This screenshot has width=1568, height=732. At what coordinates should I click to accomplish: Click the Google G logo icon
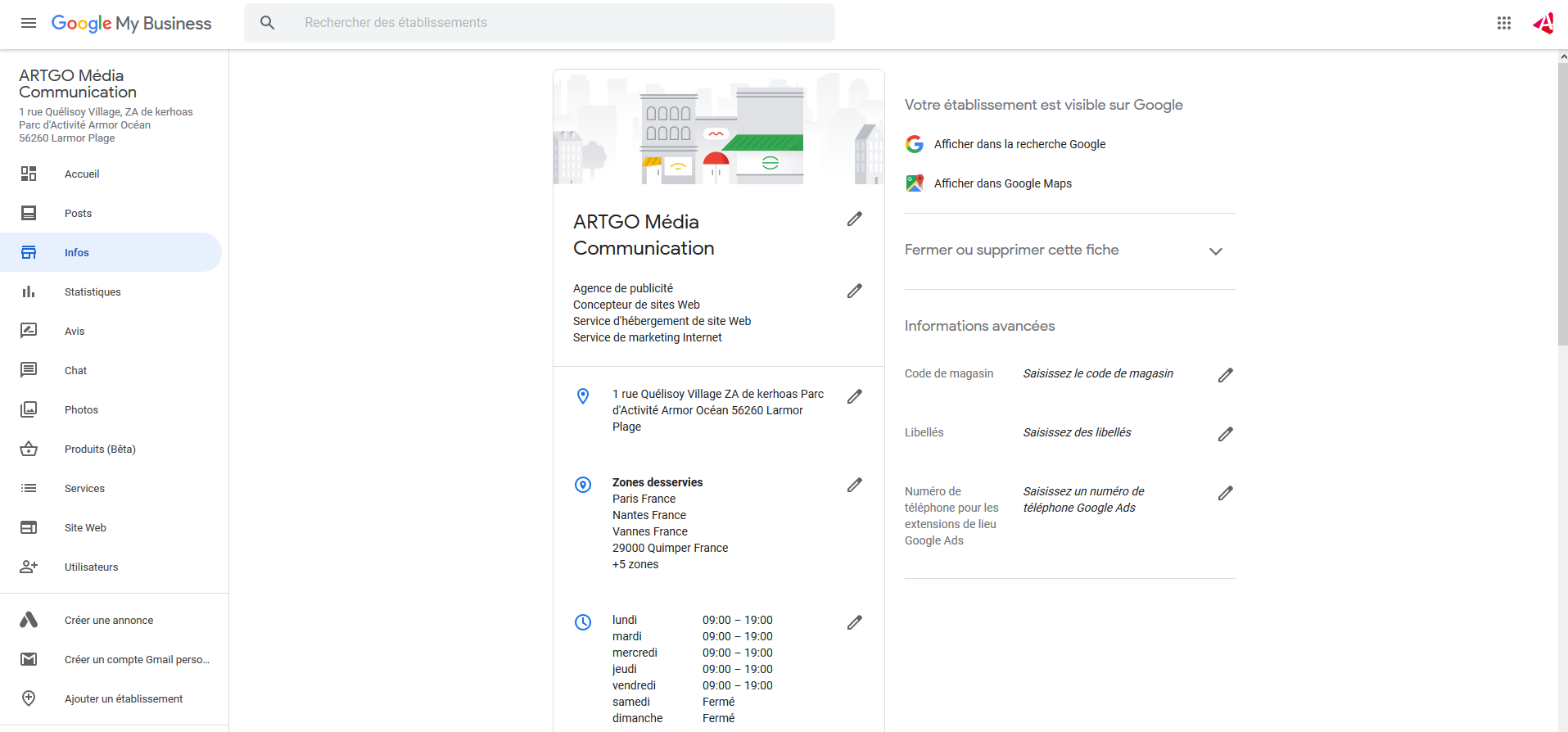tap(915, 144)
